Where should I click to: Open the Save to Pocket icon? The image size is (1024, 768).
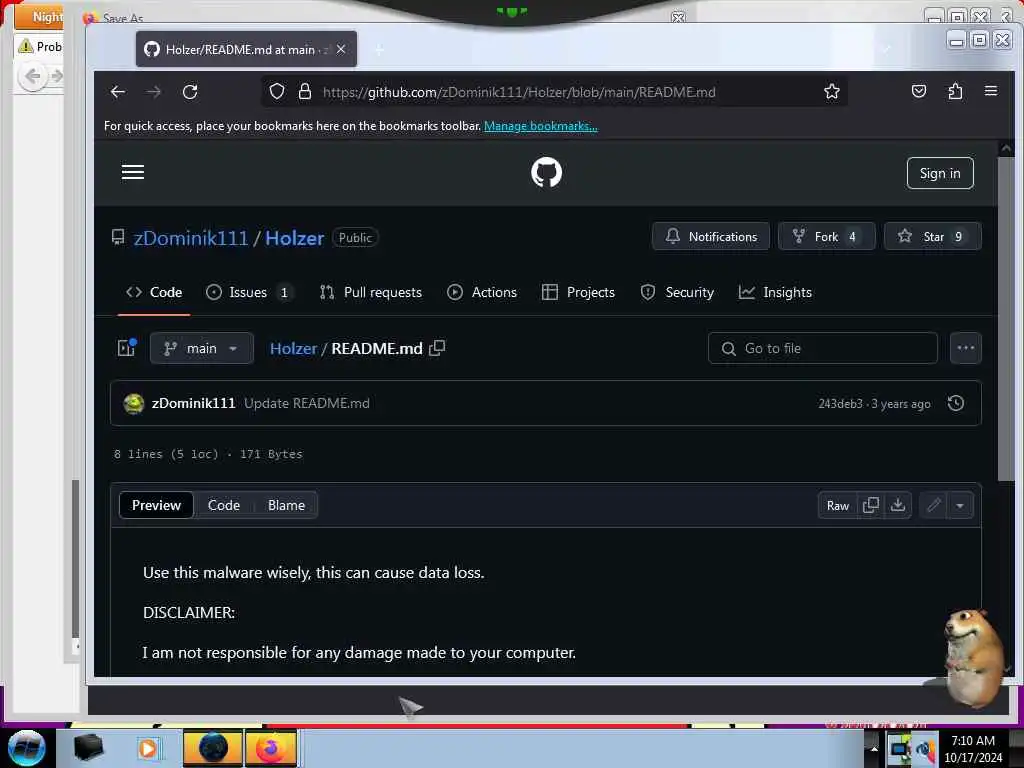click(919, 91)
